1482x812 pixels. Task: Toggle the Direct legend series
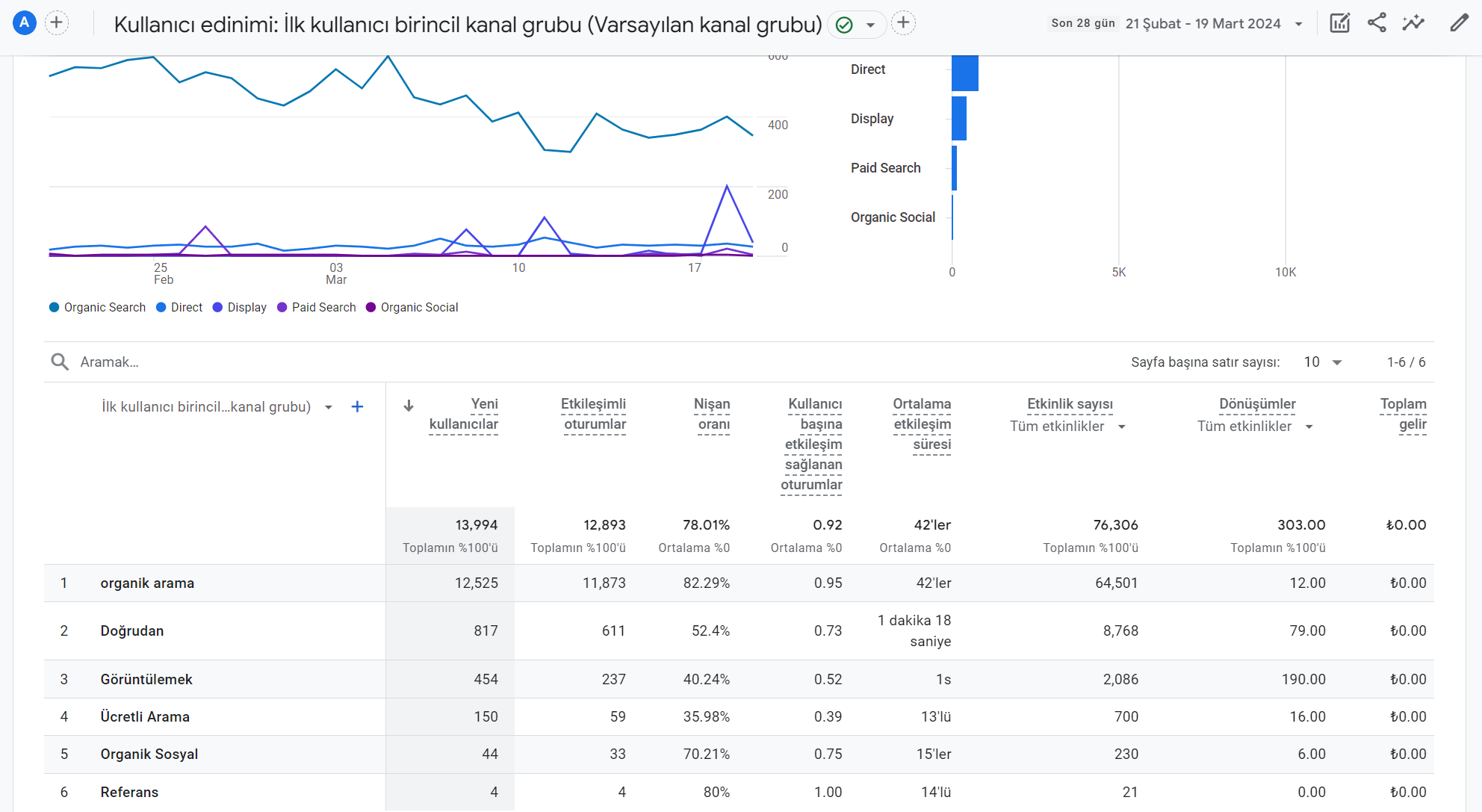tap(179, 307)
